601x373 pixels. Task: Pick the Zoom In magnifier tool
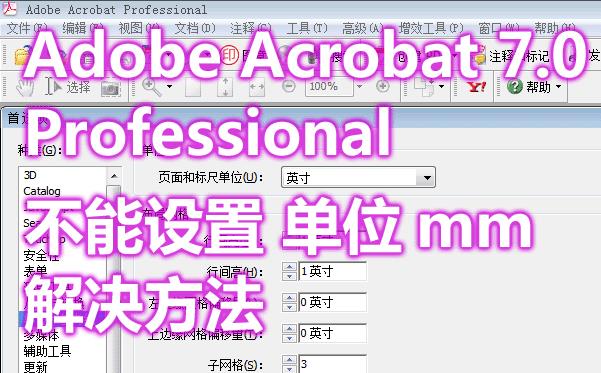[x=151, y=87]
